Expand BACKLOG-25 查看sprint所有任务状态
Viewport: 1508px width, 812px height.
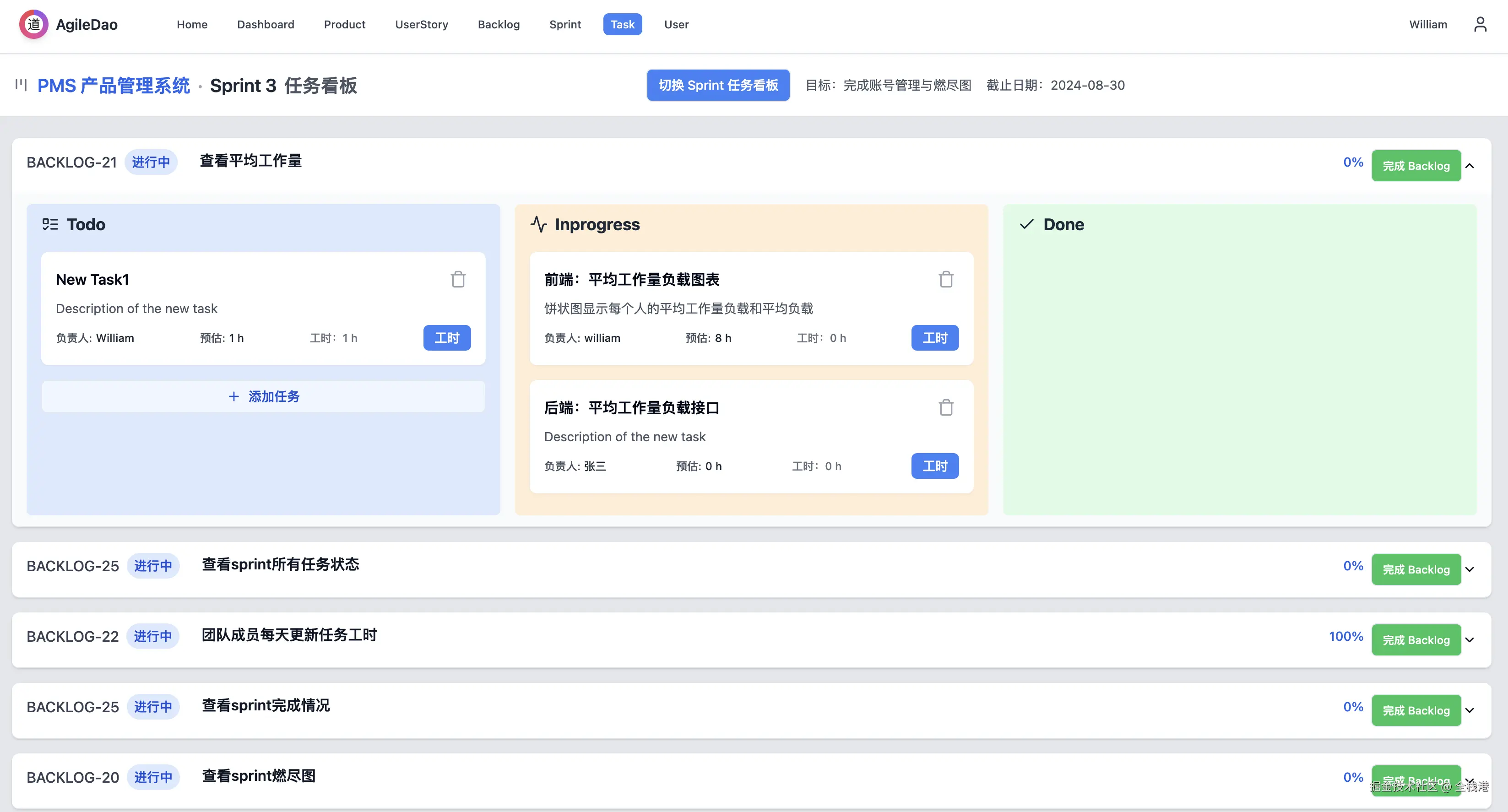[x=1470, y=569]
